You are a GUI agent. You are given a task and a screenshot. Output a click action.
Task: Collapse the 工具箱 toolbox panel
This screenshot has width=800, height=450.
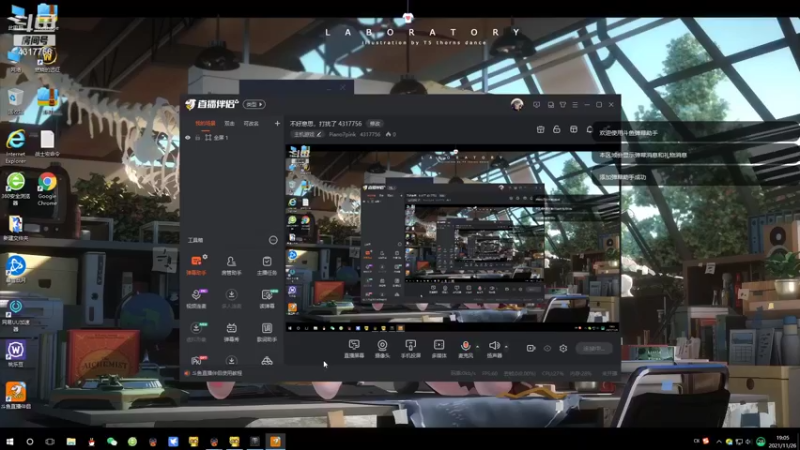coord(273,240)
